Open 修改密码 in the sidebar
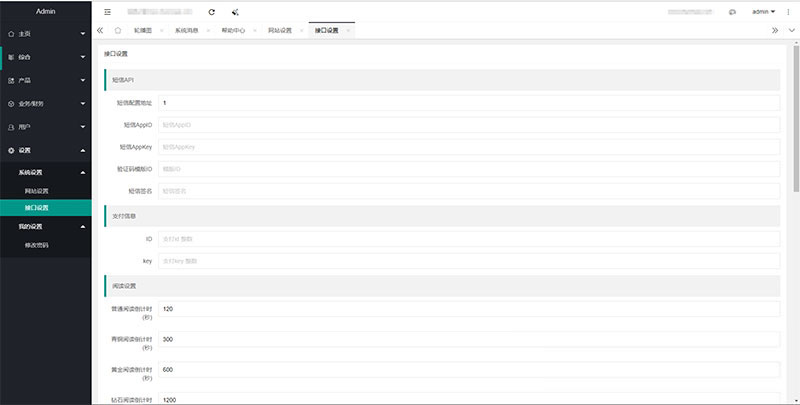The width and height of the screenshot is (800, 405). [37, 245]
